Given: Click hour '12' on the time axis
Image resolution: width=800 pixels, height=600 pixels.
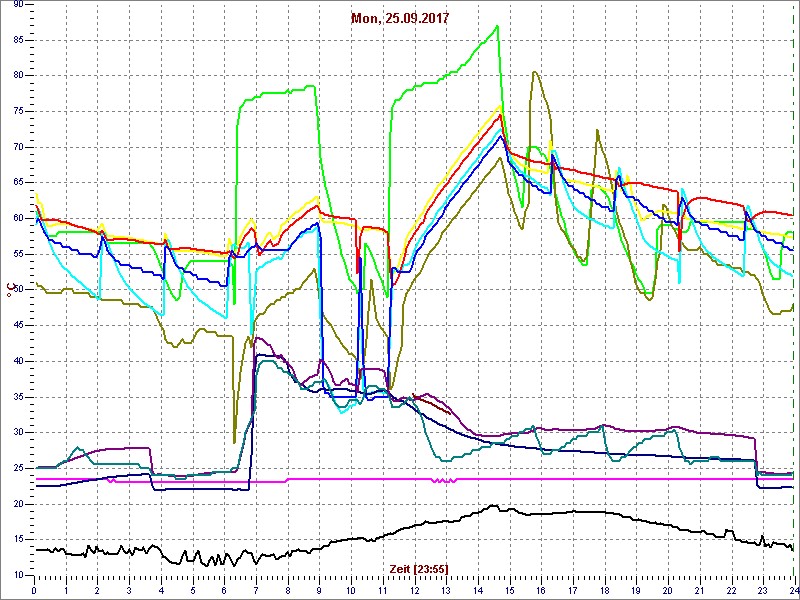Looking at the screenshot, I should 414,590.
